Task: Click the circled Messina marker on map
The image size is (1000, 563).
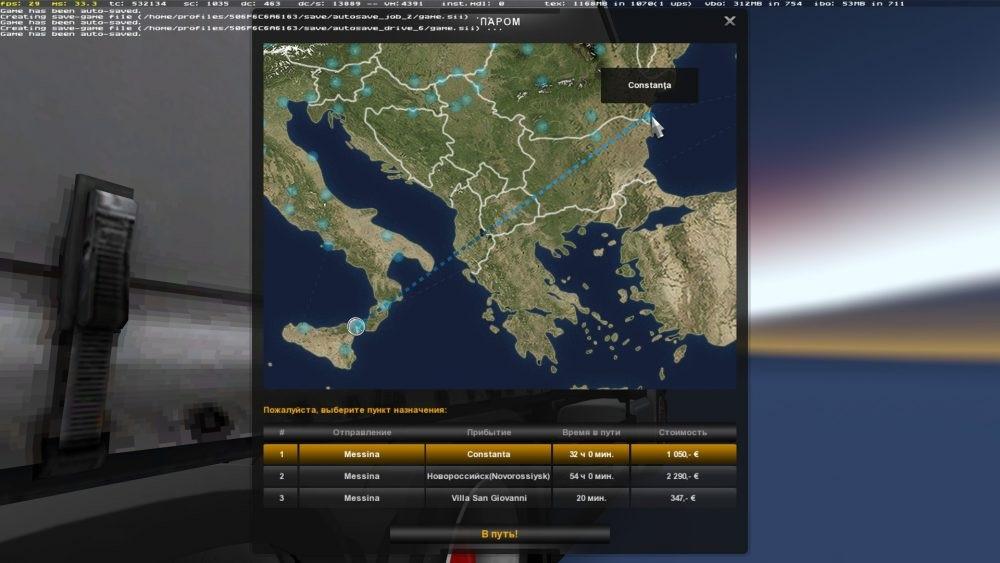Action: click(x=355, y=325)
